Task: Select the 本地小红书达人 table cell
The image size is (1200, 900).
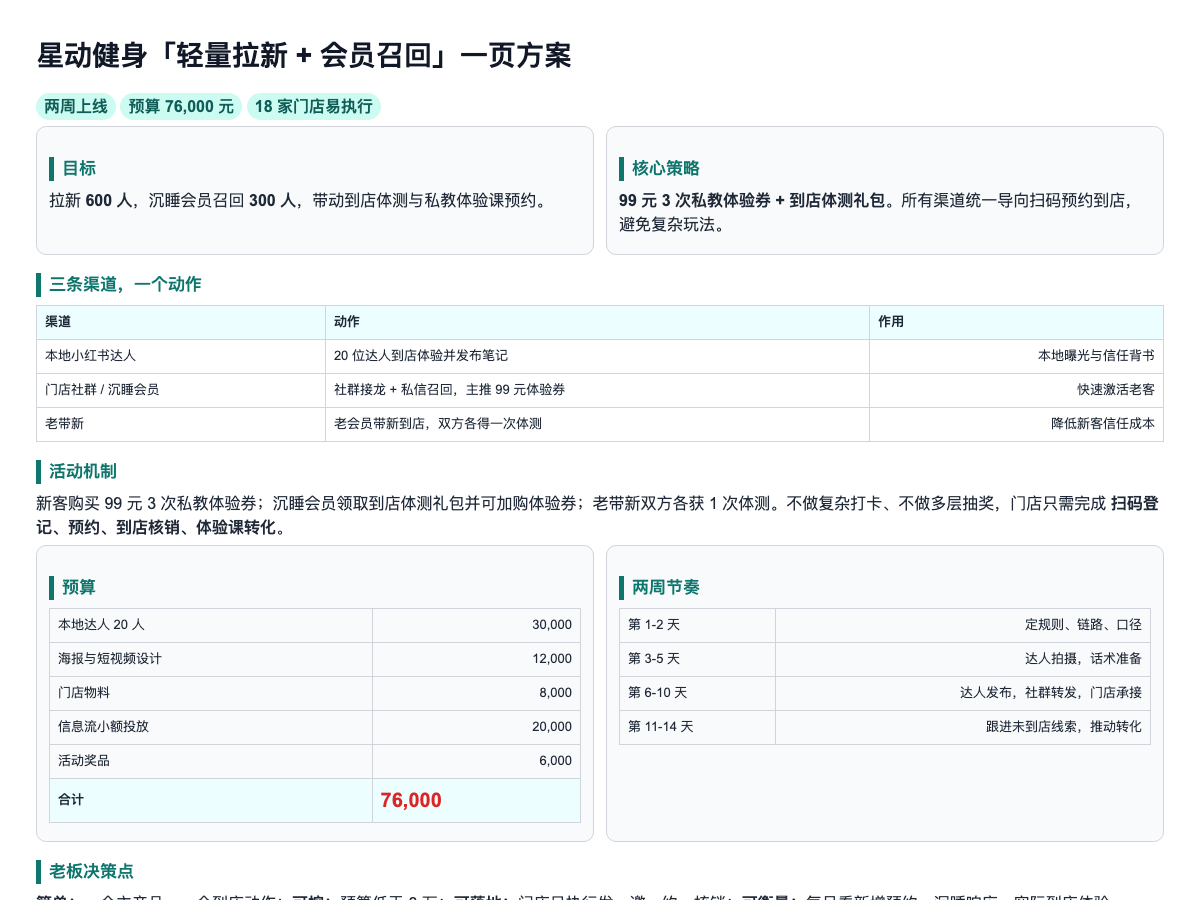Action: click(181, 356)
